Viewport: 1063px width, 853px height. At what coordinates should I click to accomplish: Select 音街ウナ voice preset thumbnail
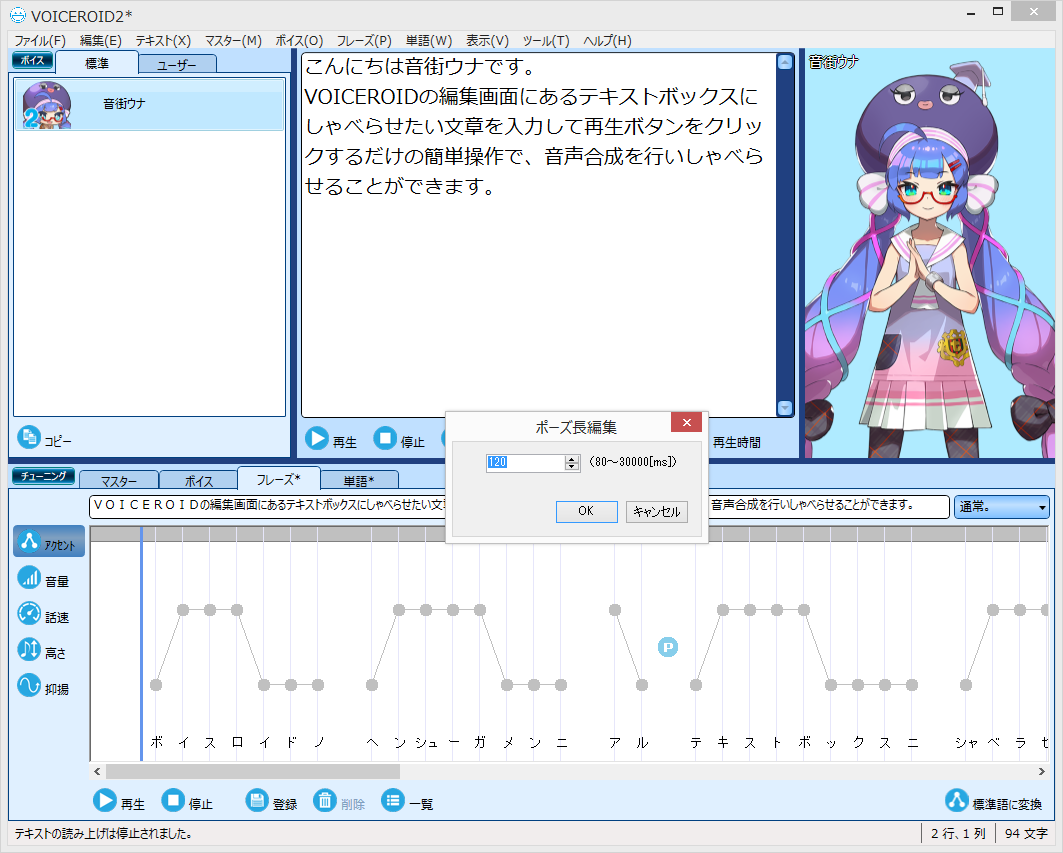(x=46, y=105)
